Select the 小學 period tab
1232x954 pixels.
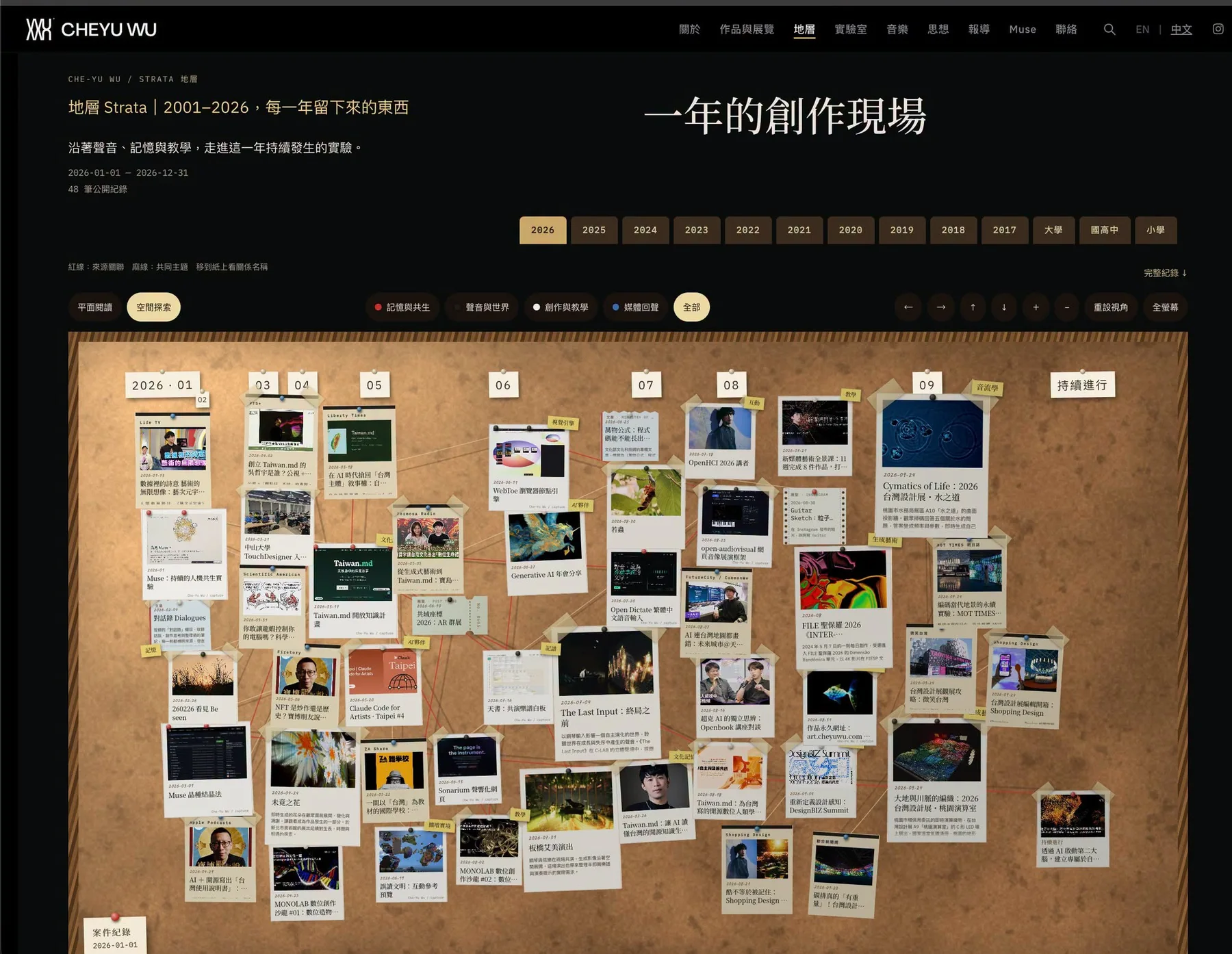[1156, 230]
